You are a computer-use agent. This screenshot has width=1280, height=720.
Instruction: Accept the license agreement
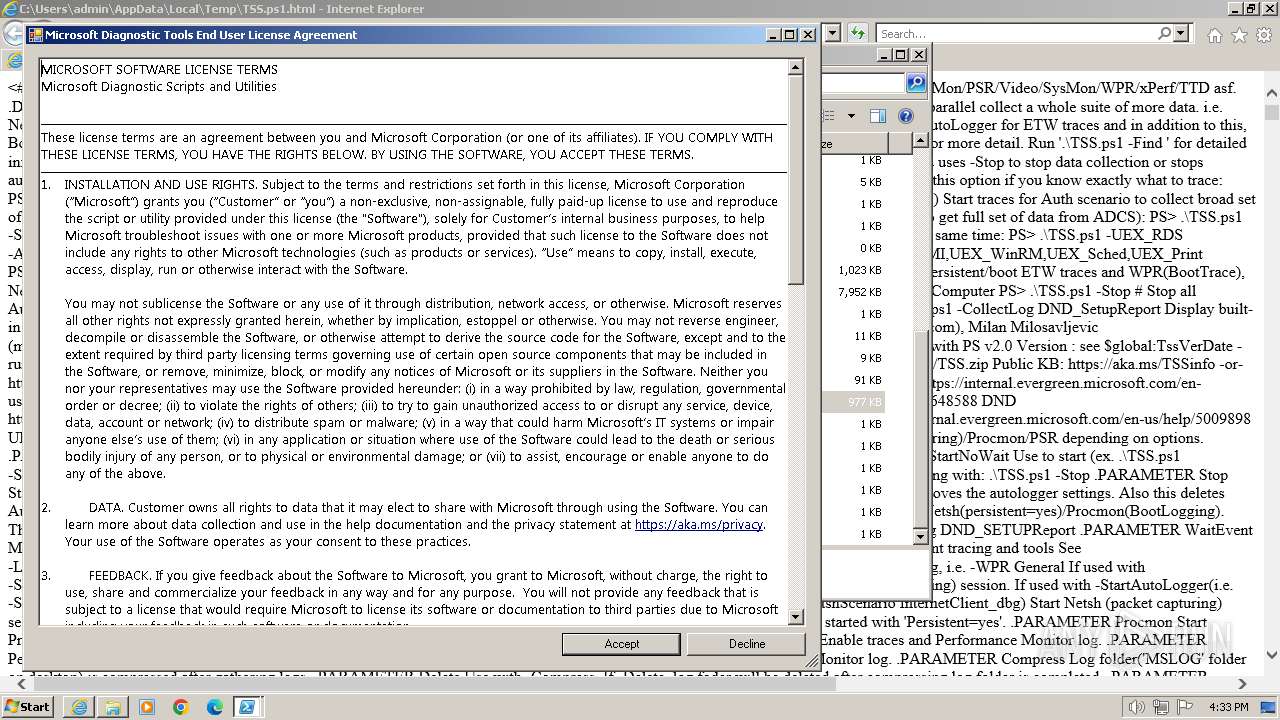click(621, 644)
